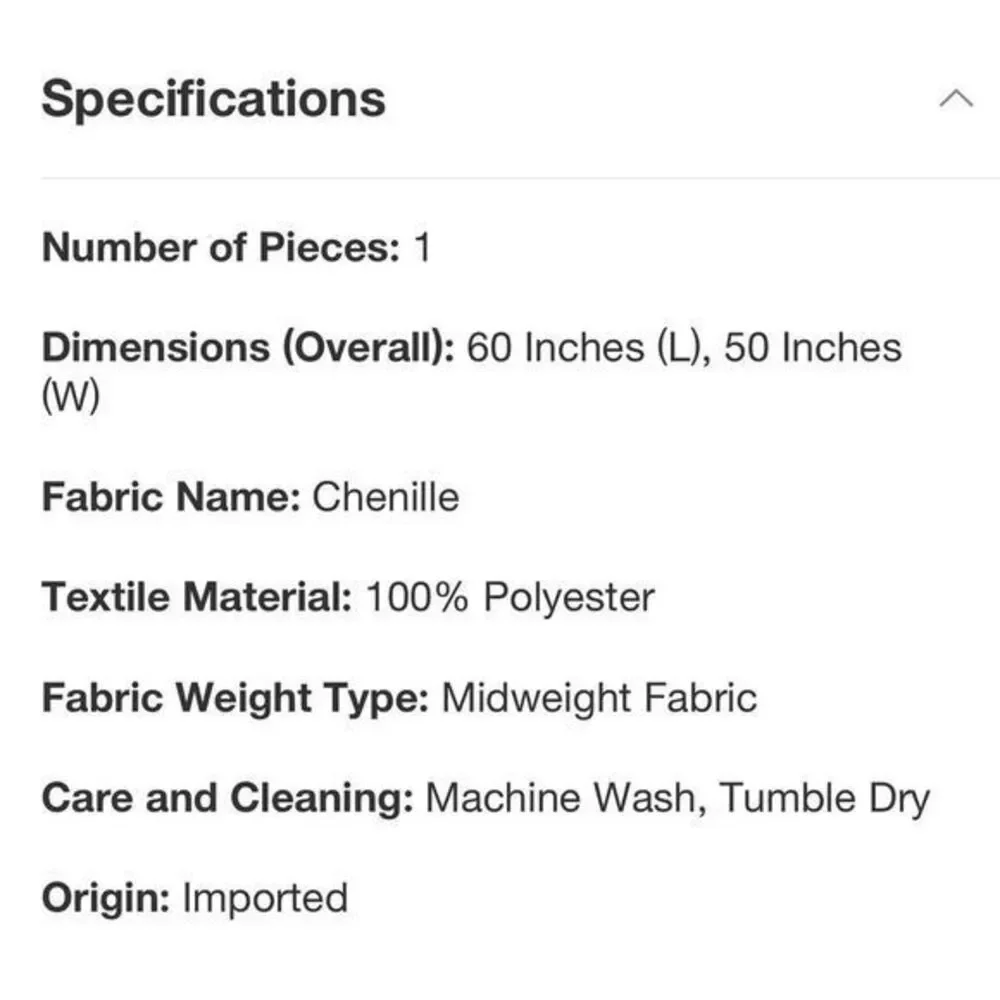Click the Specifications heading
The image size is (1000, 1000).
(214, 99)
